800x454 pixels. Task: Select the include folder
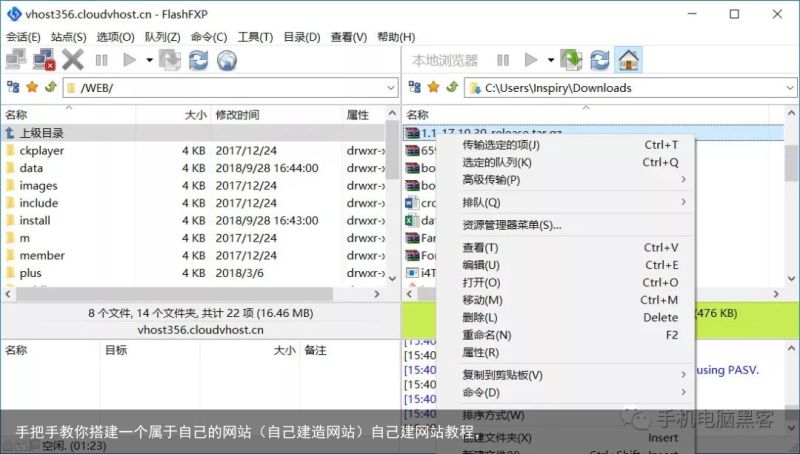194,203
